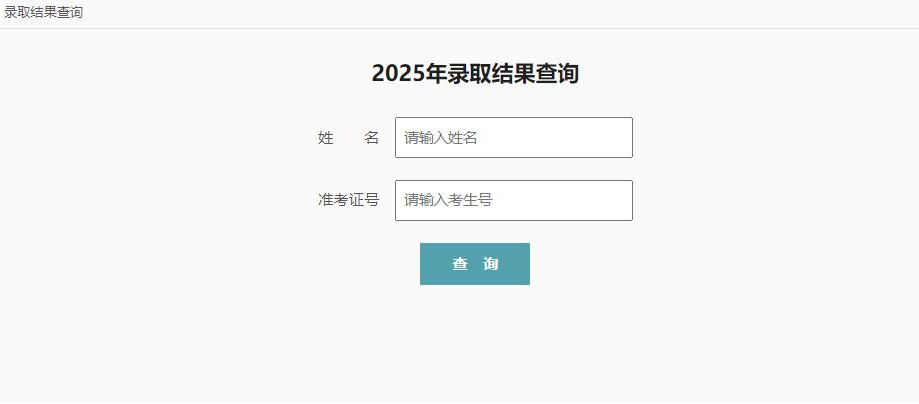Click the 名 character of the name label
The width and height of the screenshot is (919, 404).
point(372,138)
